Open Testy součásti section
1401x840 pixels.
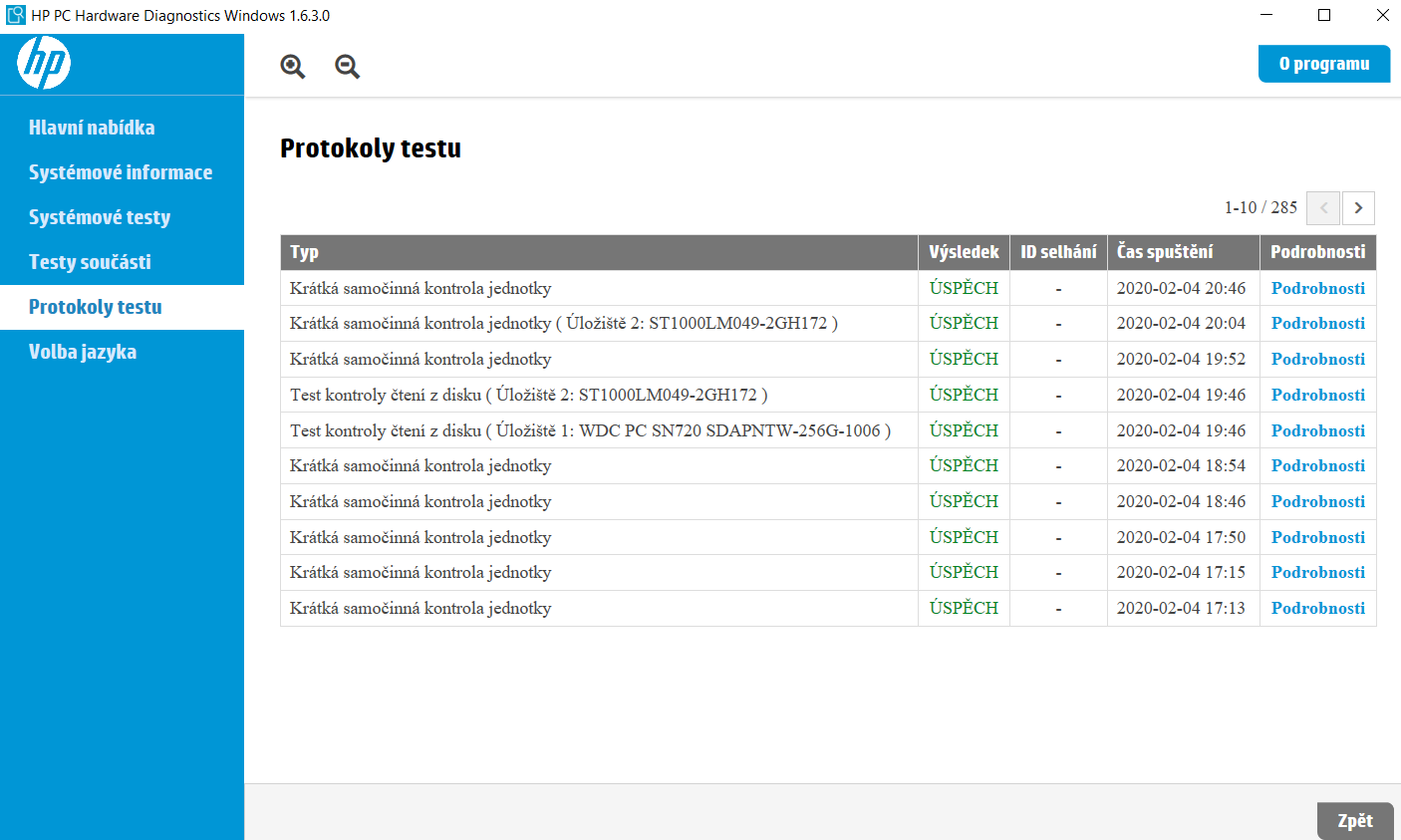pos(90,262)
